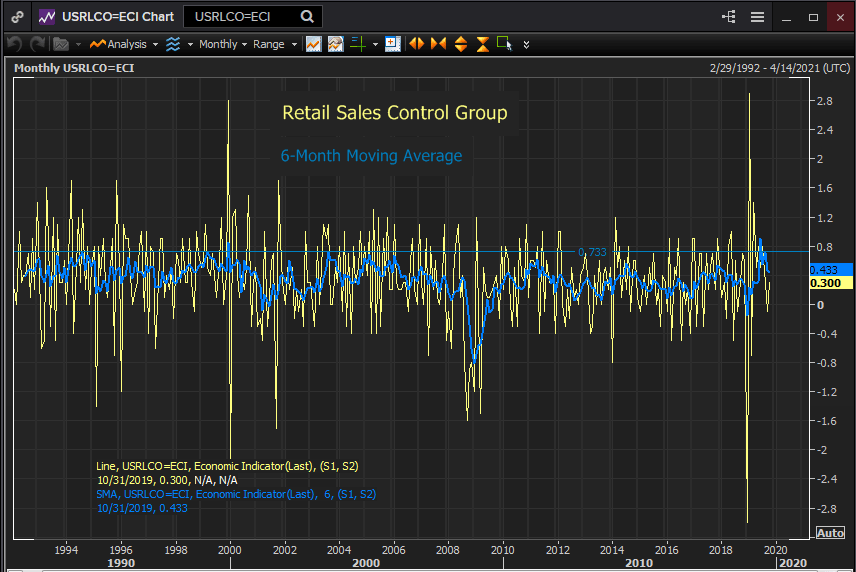Open the Monthly interval dropdown

[x=223, y=44]
